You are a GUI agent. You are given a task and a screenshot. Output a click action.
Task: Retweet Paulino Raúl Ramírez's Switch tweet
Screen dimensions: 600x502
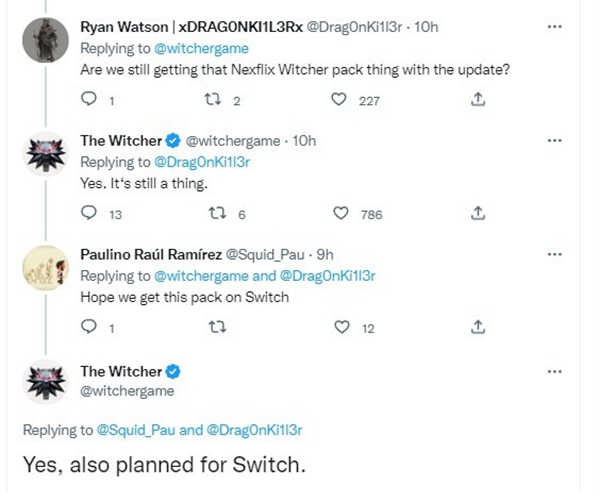pos(217,328)
